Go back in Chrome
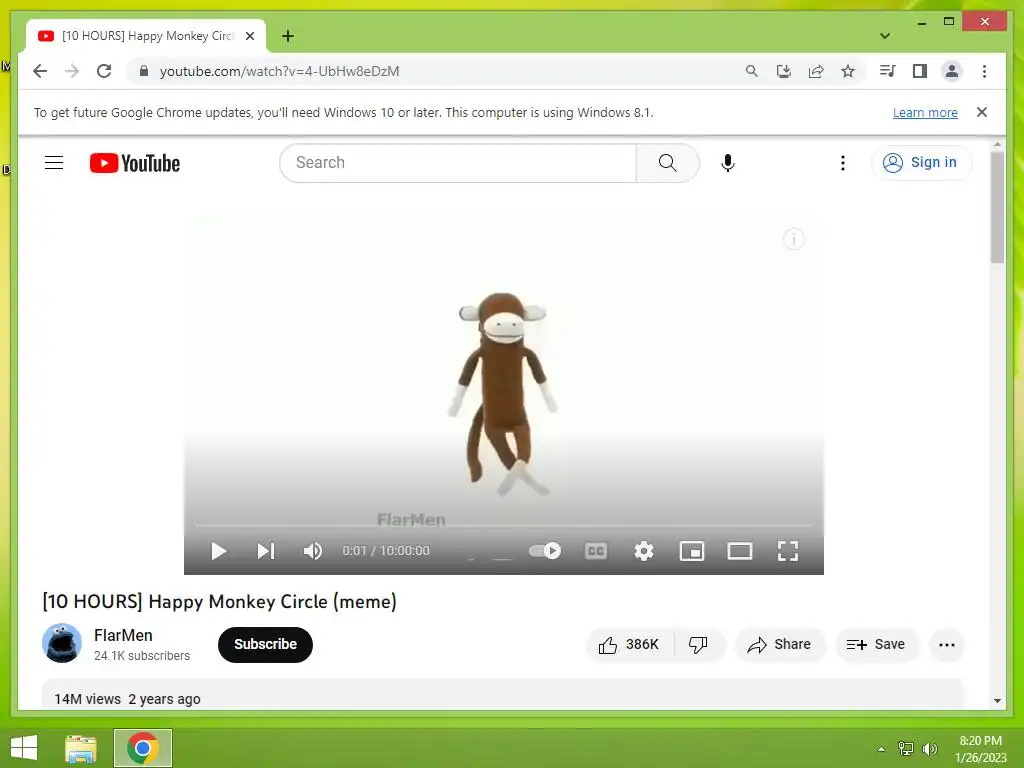This screenshot has width=1024, height=768. coord(40,71)
